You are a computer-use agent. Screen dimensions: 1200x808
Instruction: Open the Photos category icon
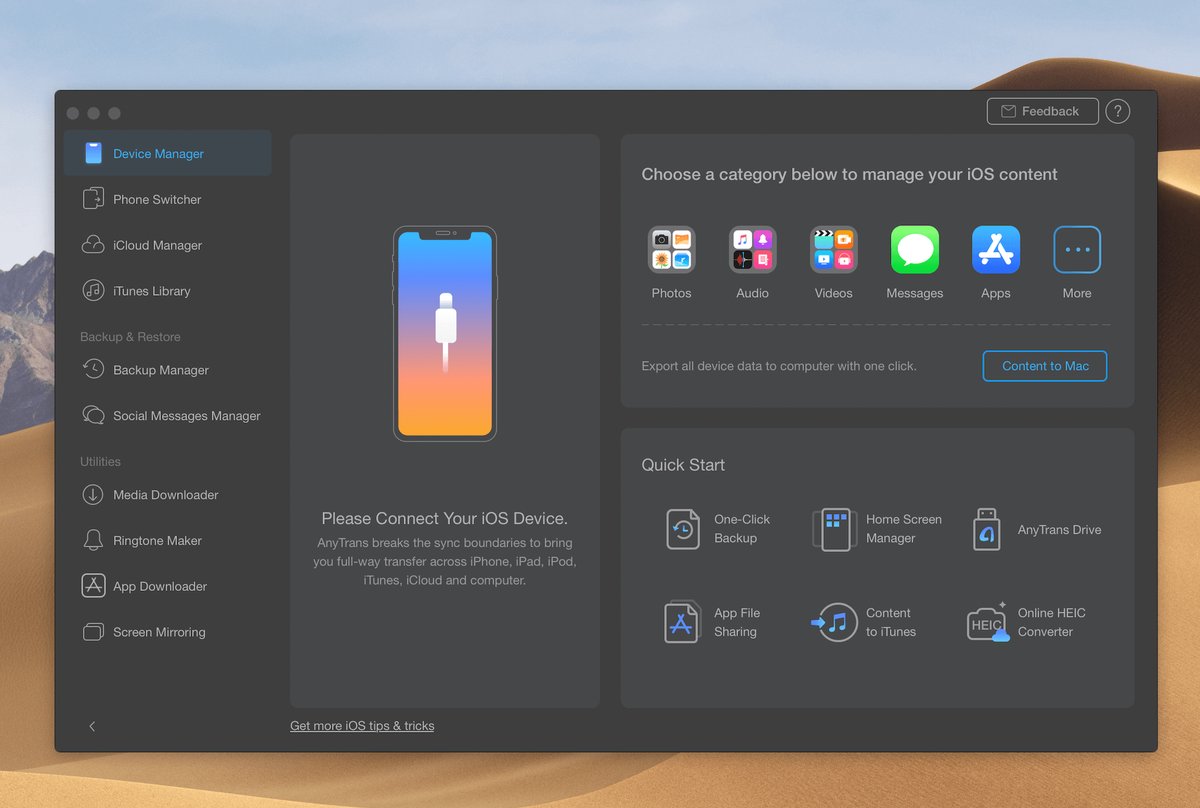click(671, 250)
